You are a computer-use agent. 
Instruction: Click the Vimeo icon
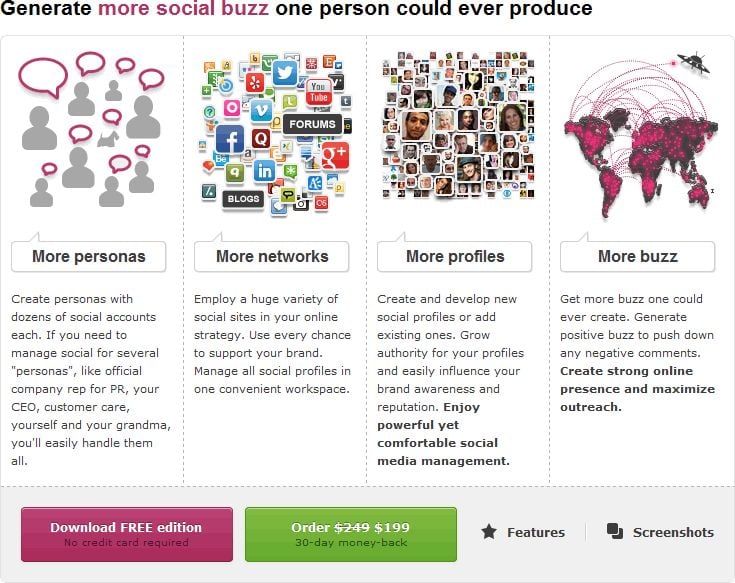[x=262, y=112]
